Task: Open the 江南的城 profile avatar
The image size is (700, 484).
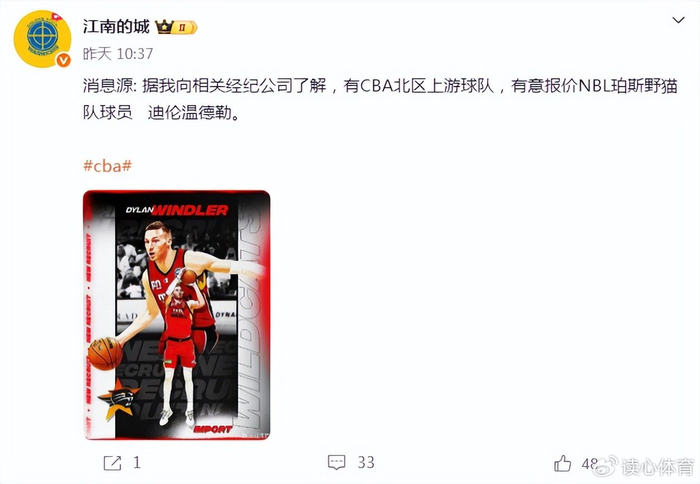Action: tap(42, 39)
